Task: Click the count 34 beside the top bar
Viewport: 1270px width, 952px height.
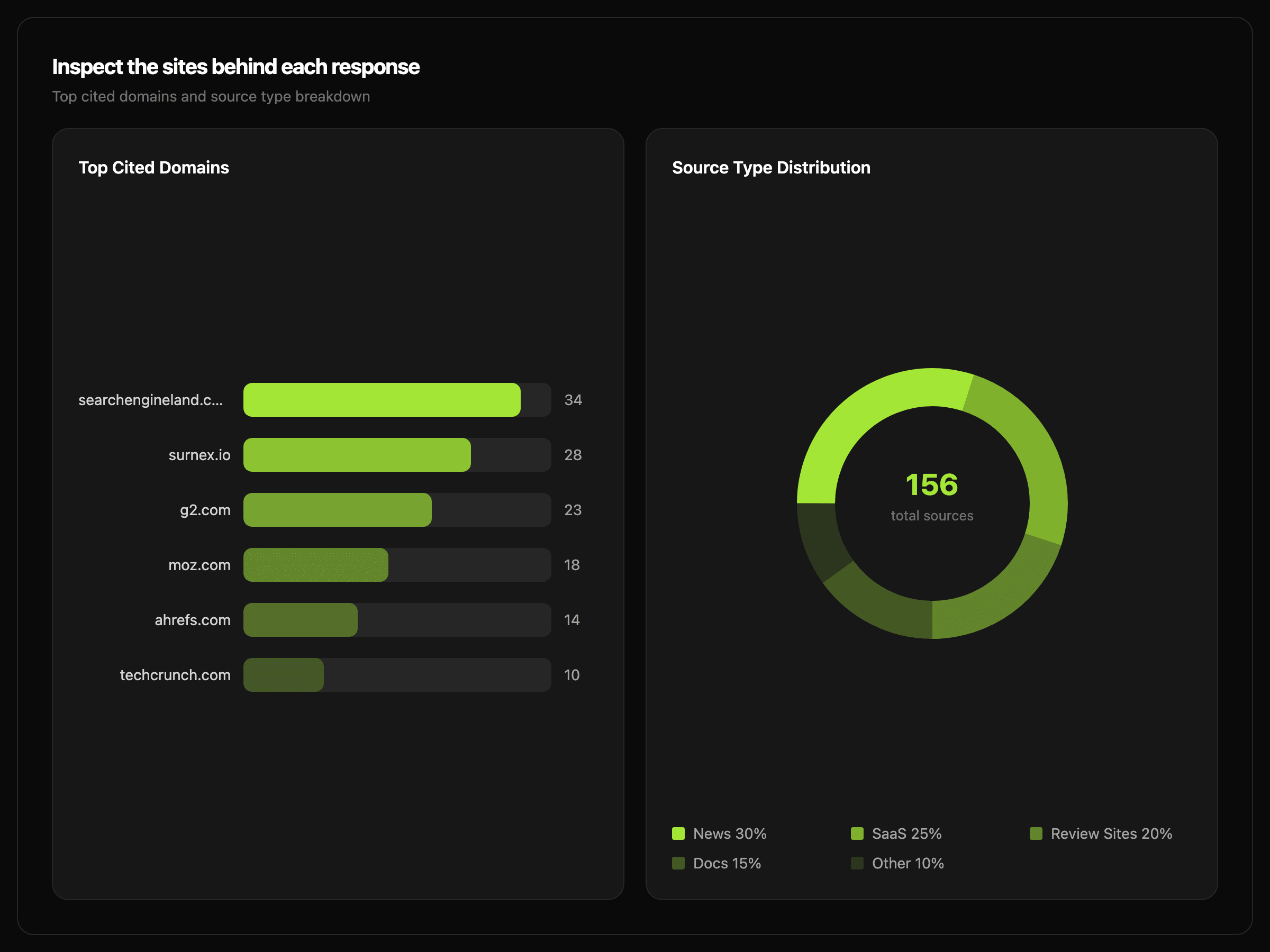Action: click(x=573, y=400)
